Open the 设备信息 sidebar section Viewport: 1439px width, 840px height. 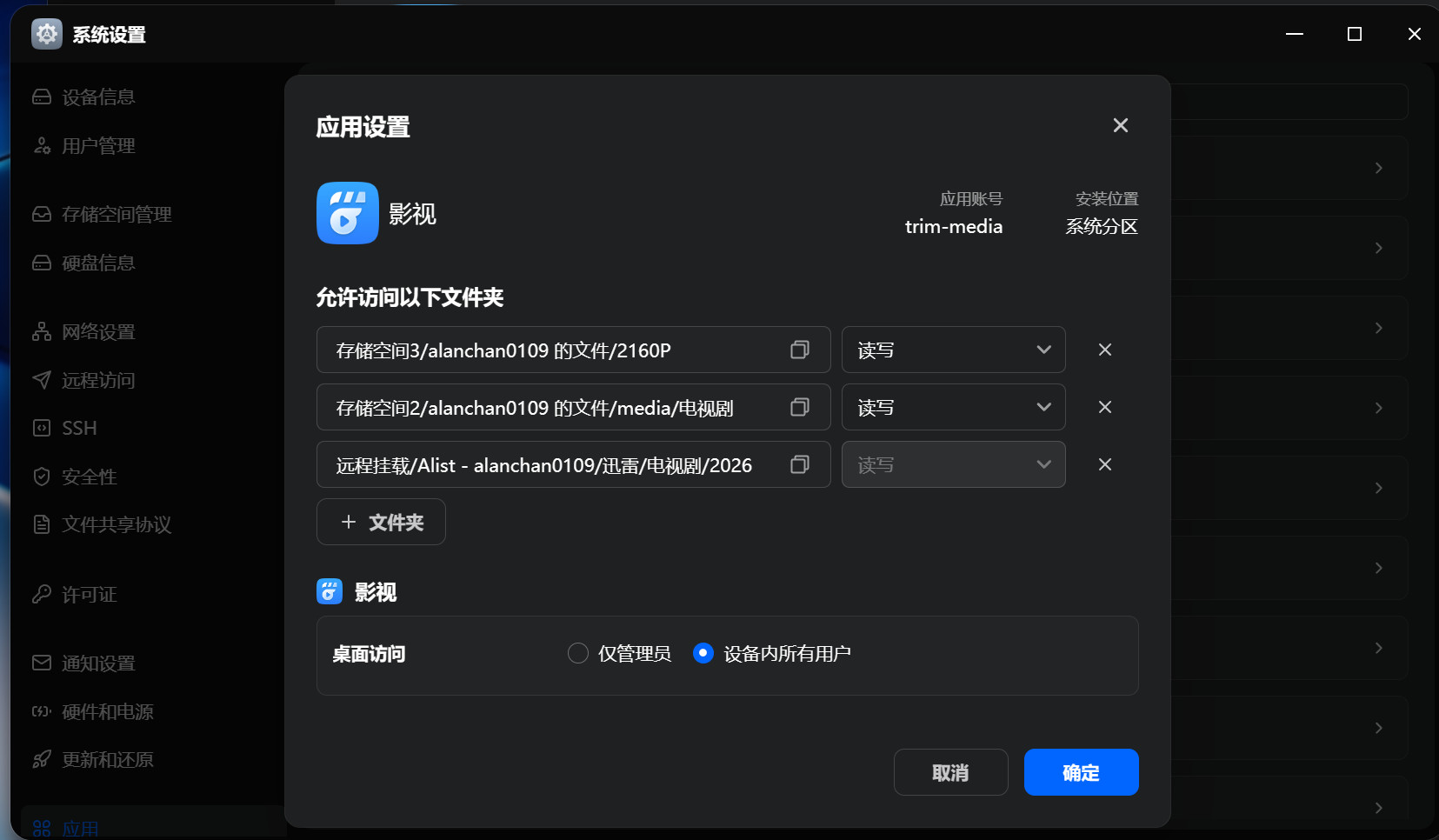[x=97, y=97]
